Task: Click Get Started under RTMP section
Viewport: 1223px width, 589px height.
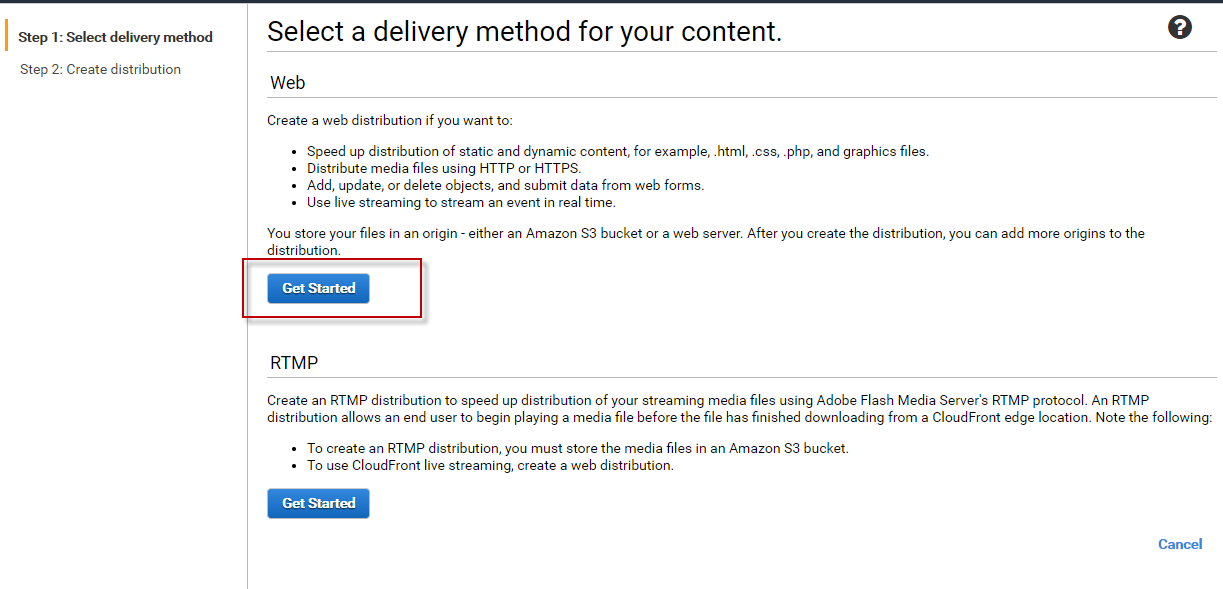Action: 318,503
